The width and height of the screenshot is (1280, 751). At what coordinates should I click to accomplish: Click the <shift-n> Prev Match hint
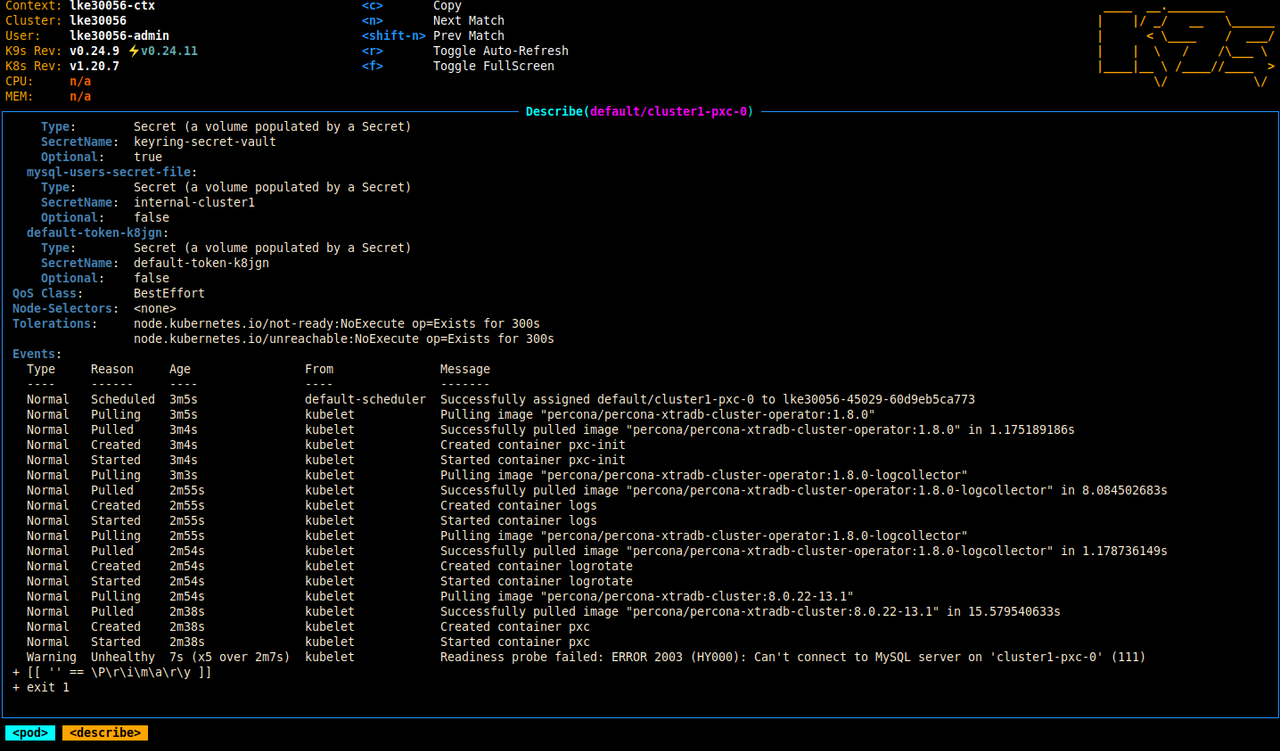click(x=433, y=36)
